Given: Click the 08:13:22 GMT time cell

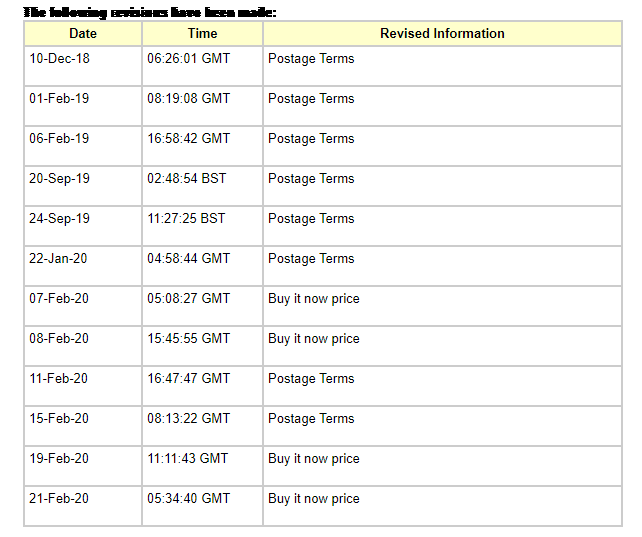Looking at the screenshot, I should [202, 426].
